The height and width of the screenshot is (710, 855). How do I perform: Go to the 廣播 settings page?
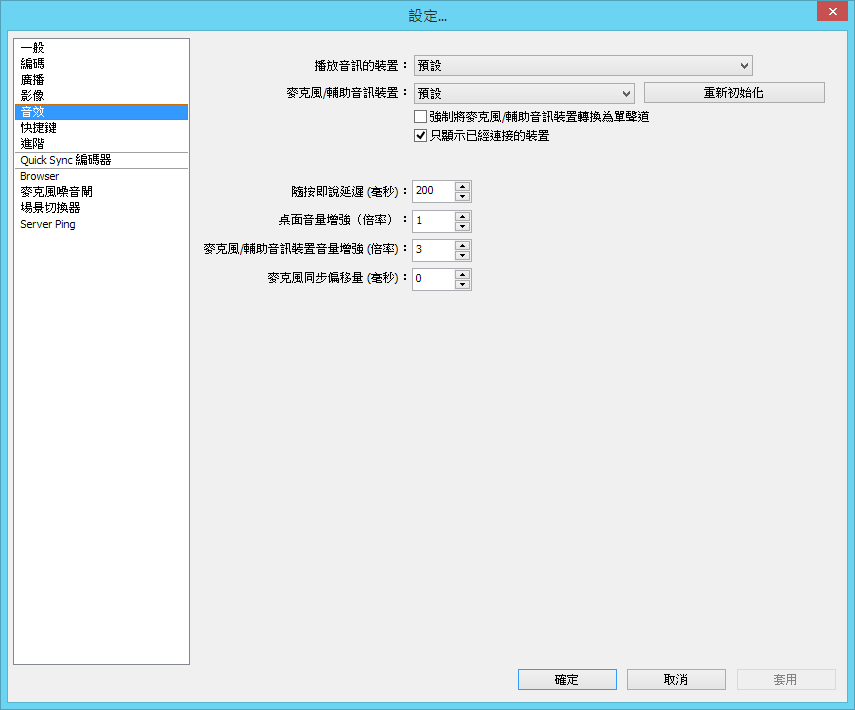101,80
